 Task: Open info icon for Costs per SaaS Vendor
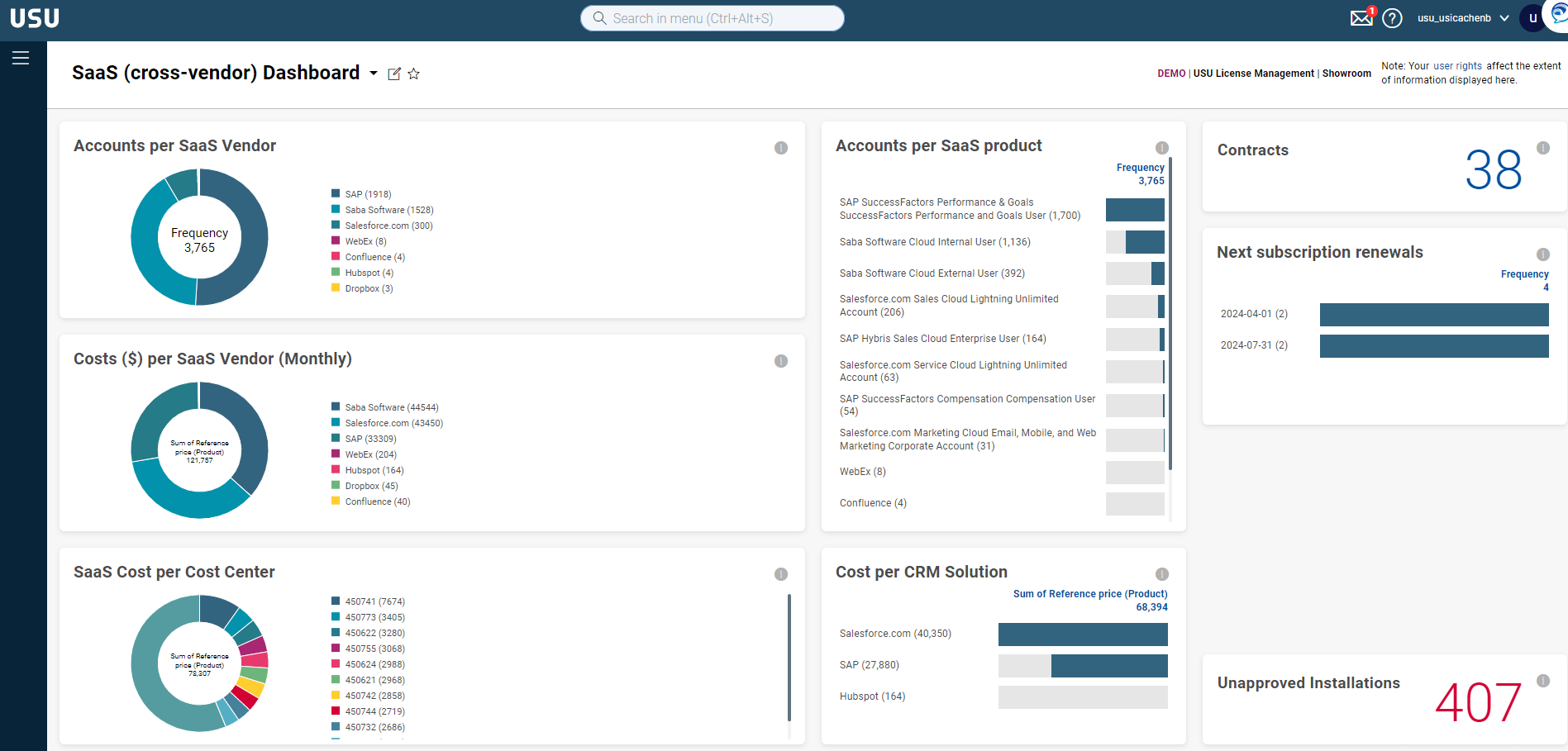(781, 361)
